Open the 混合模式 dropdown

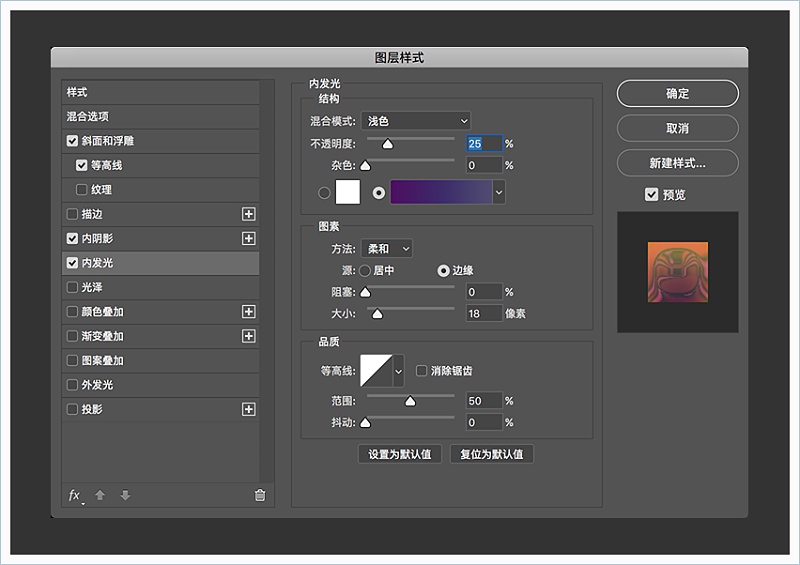coord(415,121)
